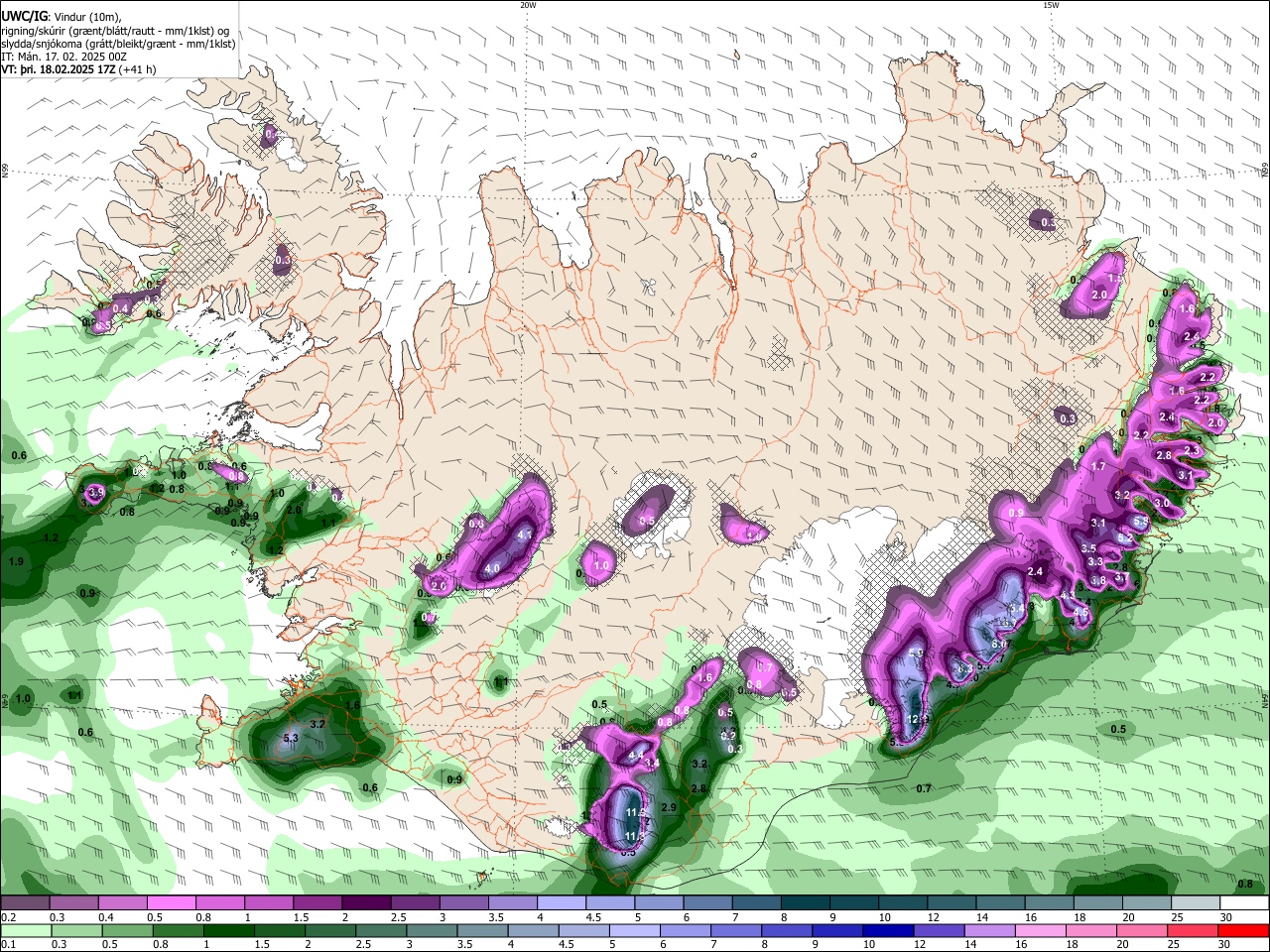Click the UWC/IG title text
Viewport: 1270px width, 952px height.
point(24,16)
